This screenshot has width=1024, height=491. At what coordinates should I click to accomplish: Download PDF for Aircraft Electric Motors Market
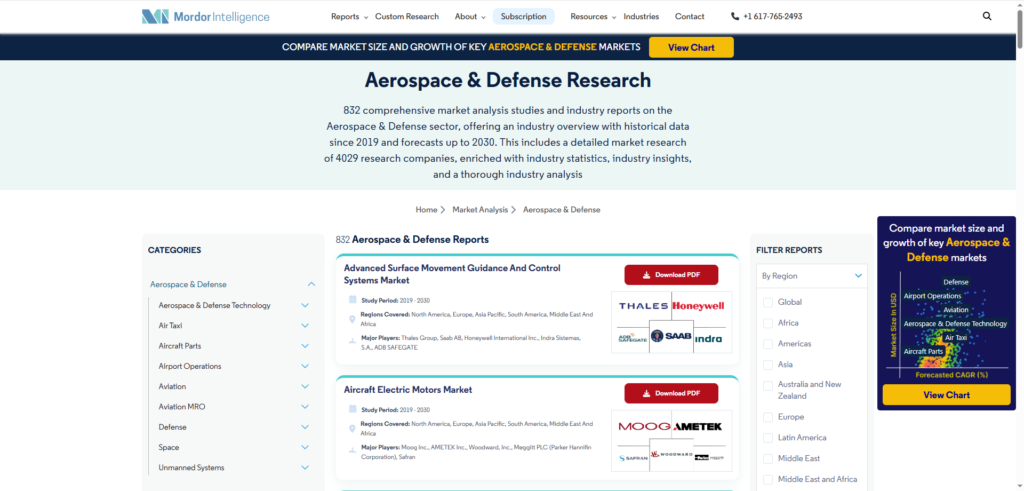pos(671,393)
